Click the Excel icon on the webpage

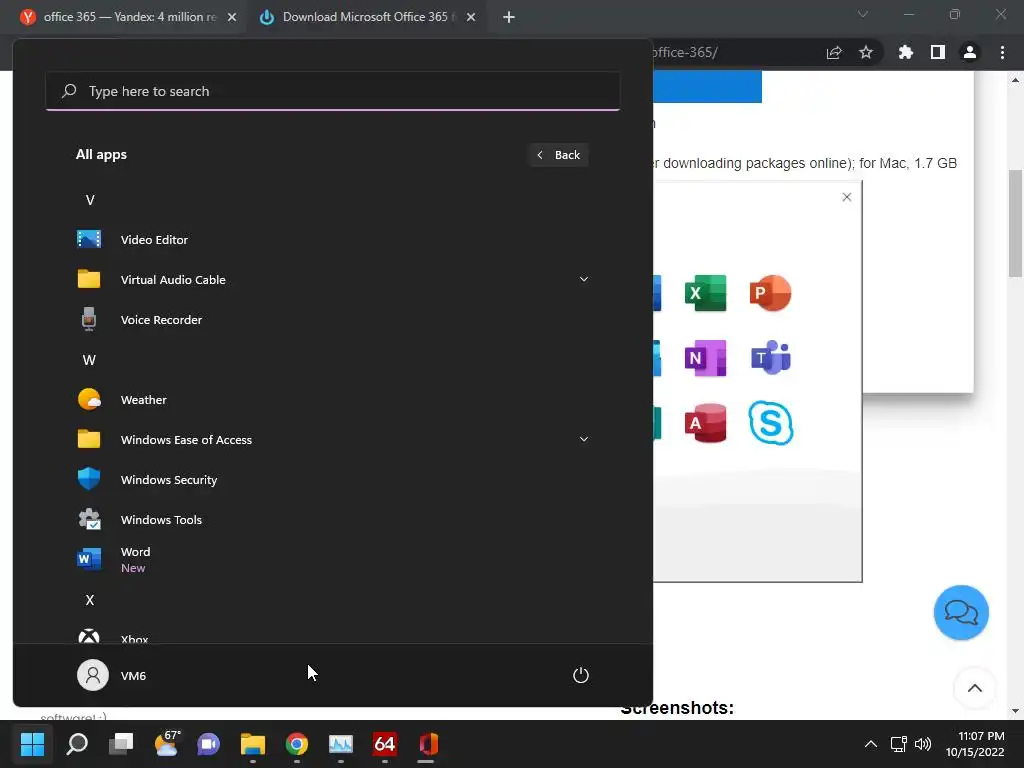point(705,293)
